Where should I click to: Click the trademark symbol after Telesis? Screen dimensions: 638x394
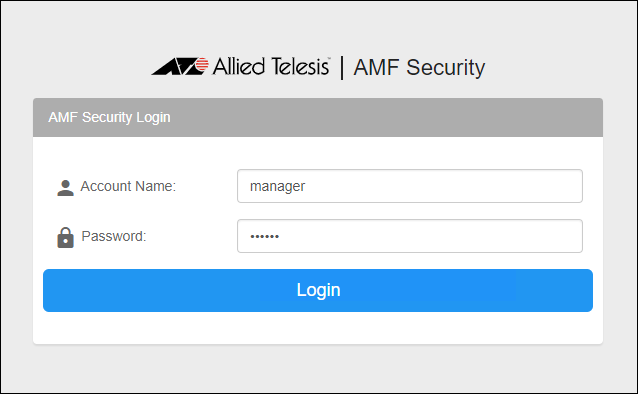click(329, 58)
